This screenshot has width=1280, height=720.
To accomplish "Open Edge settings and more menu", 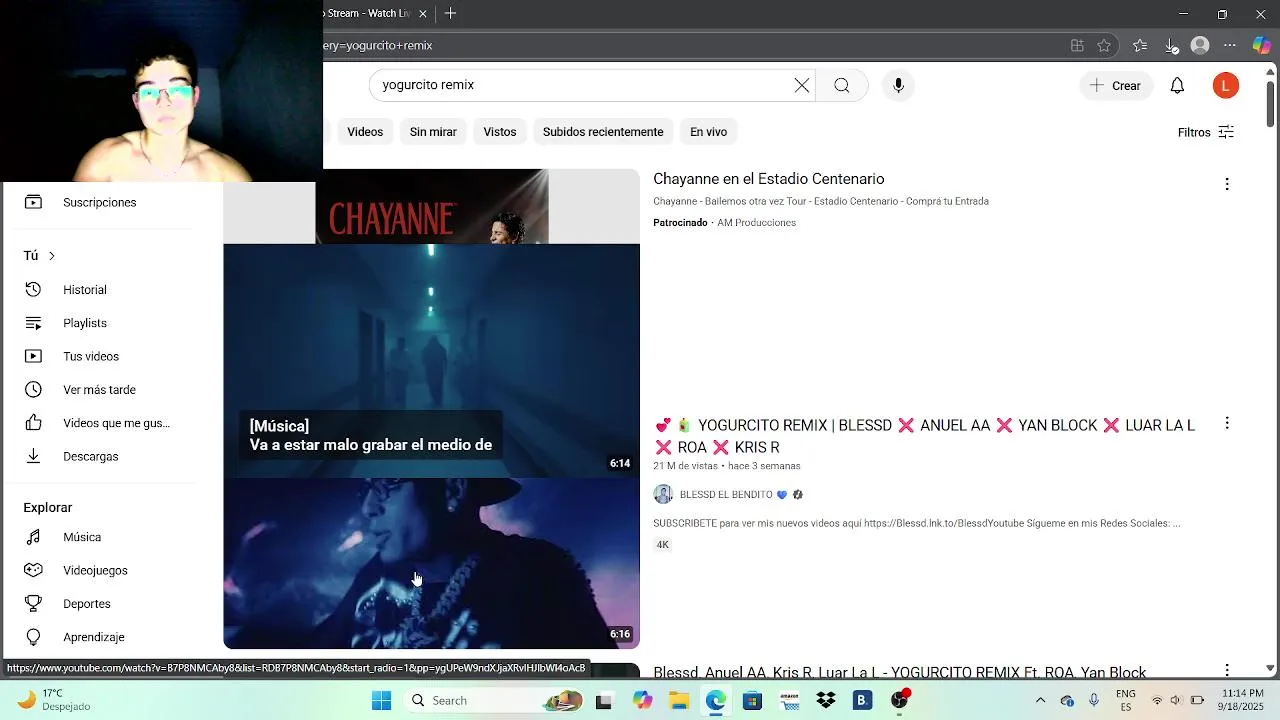I will [x=1230, y=46].
